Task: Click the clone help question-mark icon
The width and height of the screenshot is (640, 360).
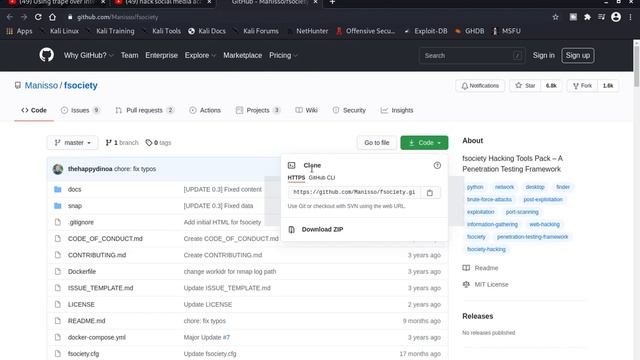Action: point(437,165)
